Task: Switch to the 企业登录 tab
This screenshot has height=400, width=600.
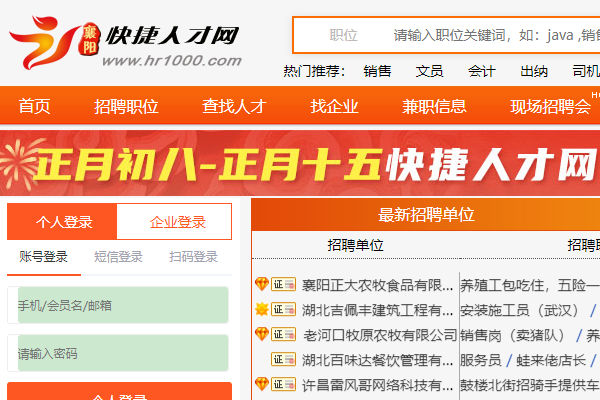Action: [x=174, y=222]
